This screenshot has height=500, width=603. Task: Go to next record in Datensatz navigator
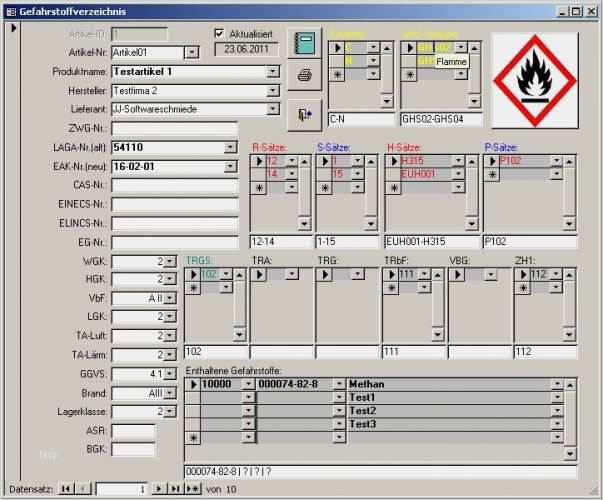pos(158,489)
